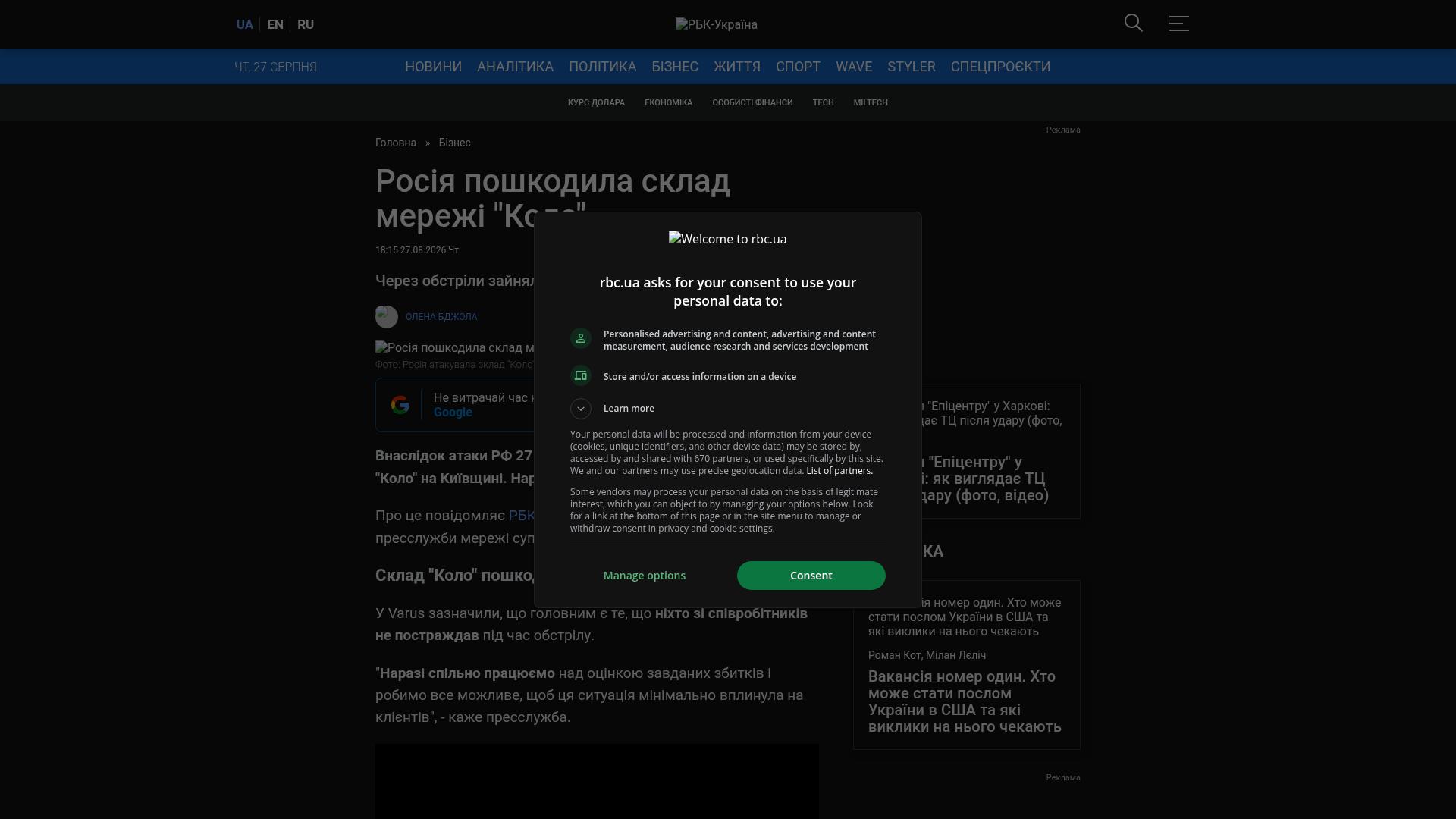The height and width of the screenshot is (819, 1456).
Task: Click the author avatar beside Олена Бджола
Action: [x=387, y=317]
